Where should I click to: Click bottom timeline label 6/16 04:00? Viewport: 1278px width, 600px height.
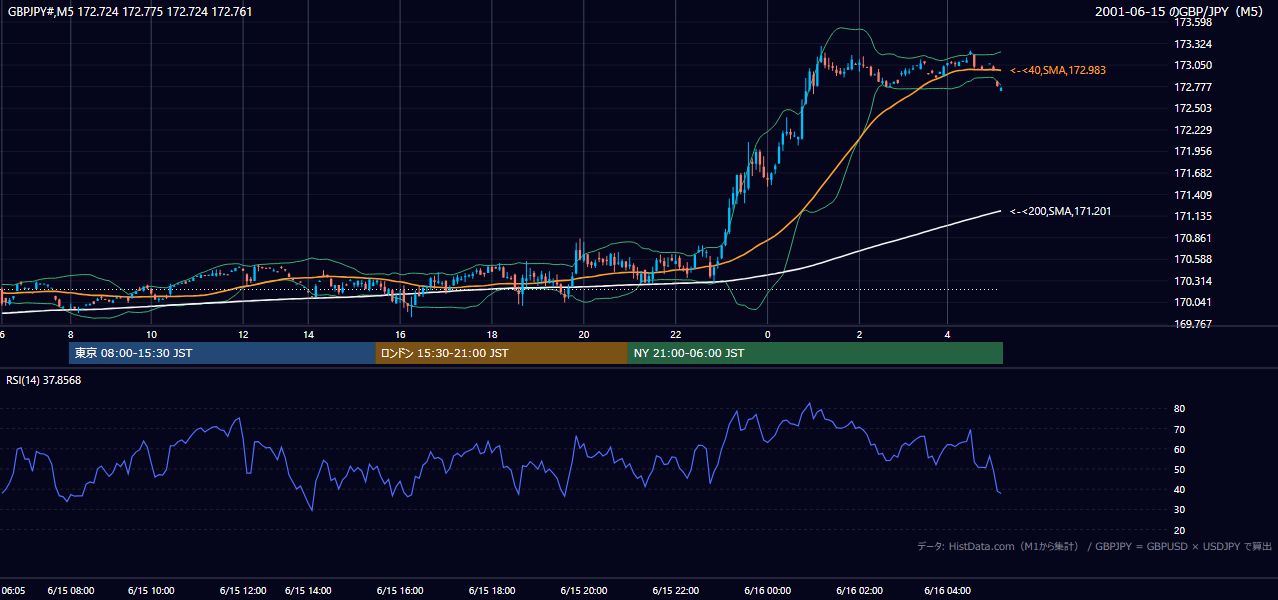point(947,591)
